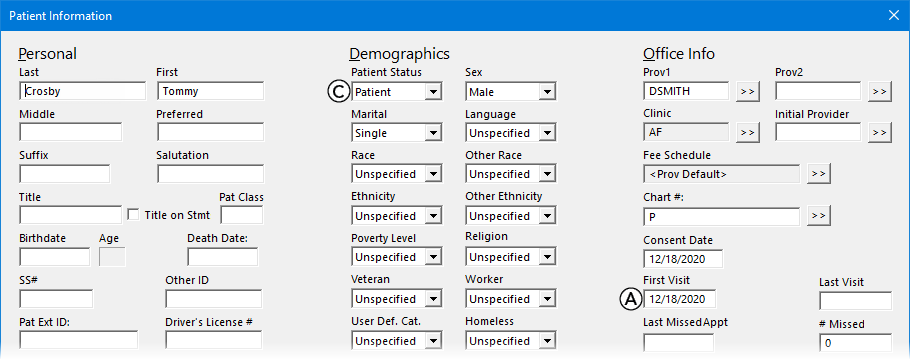Open the Sex dropdown showing Male
This screenshot has width=910, height=360.
click(547, 92)
